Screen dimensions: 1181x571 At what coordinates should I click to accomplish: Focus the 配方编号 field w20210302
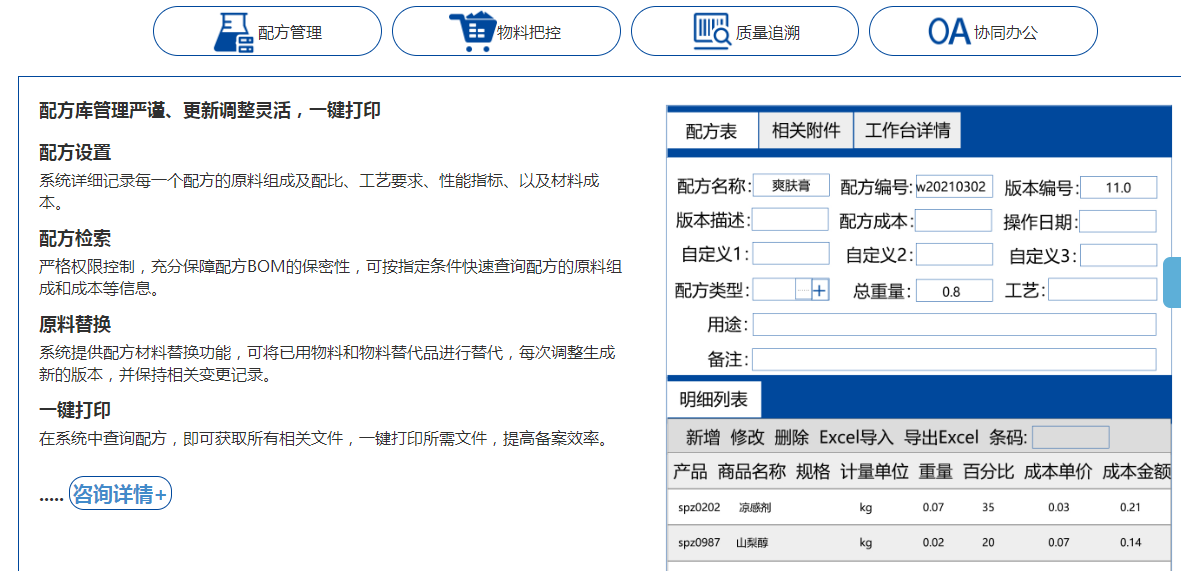tap(954, 186)
